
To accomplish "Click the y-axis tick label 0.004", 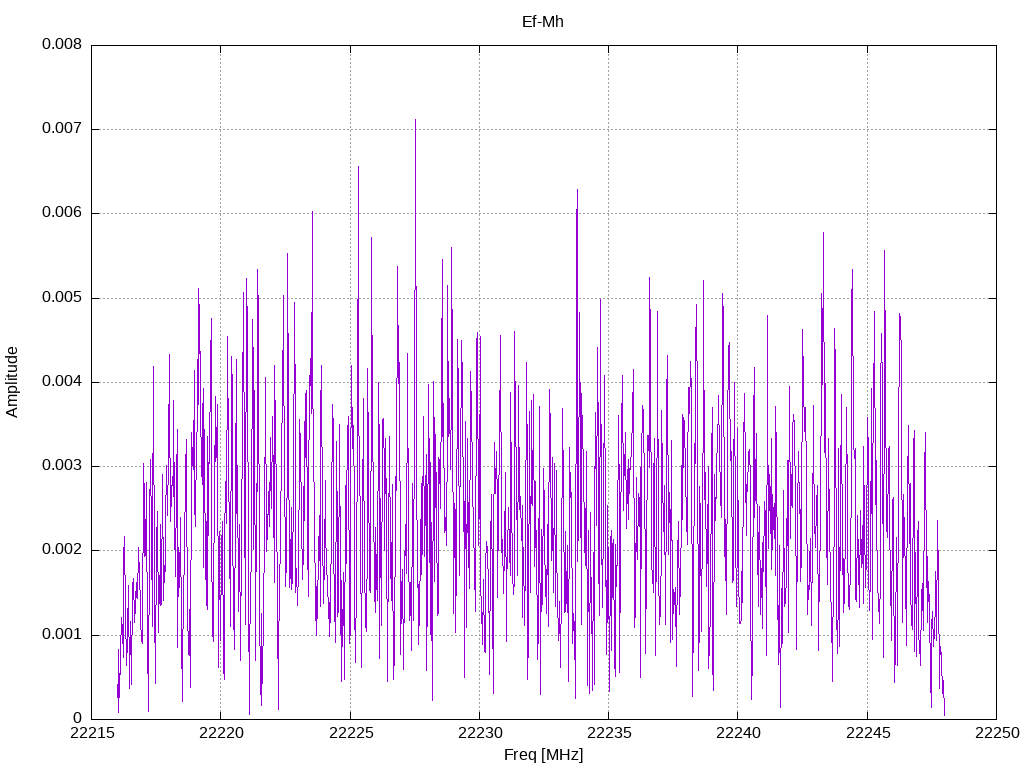I will [x=62, y=382].
